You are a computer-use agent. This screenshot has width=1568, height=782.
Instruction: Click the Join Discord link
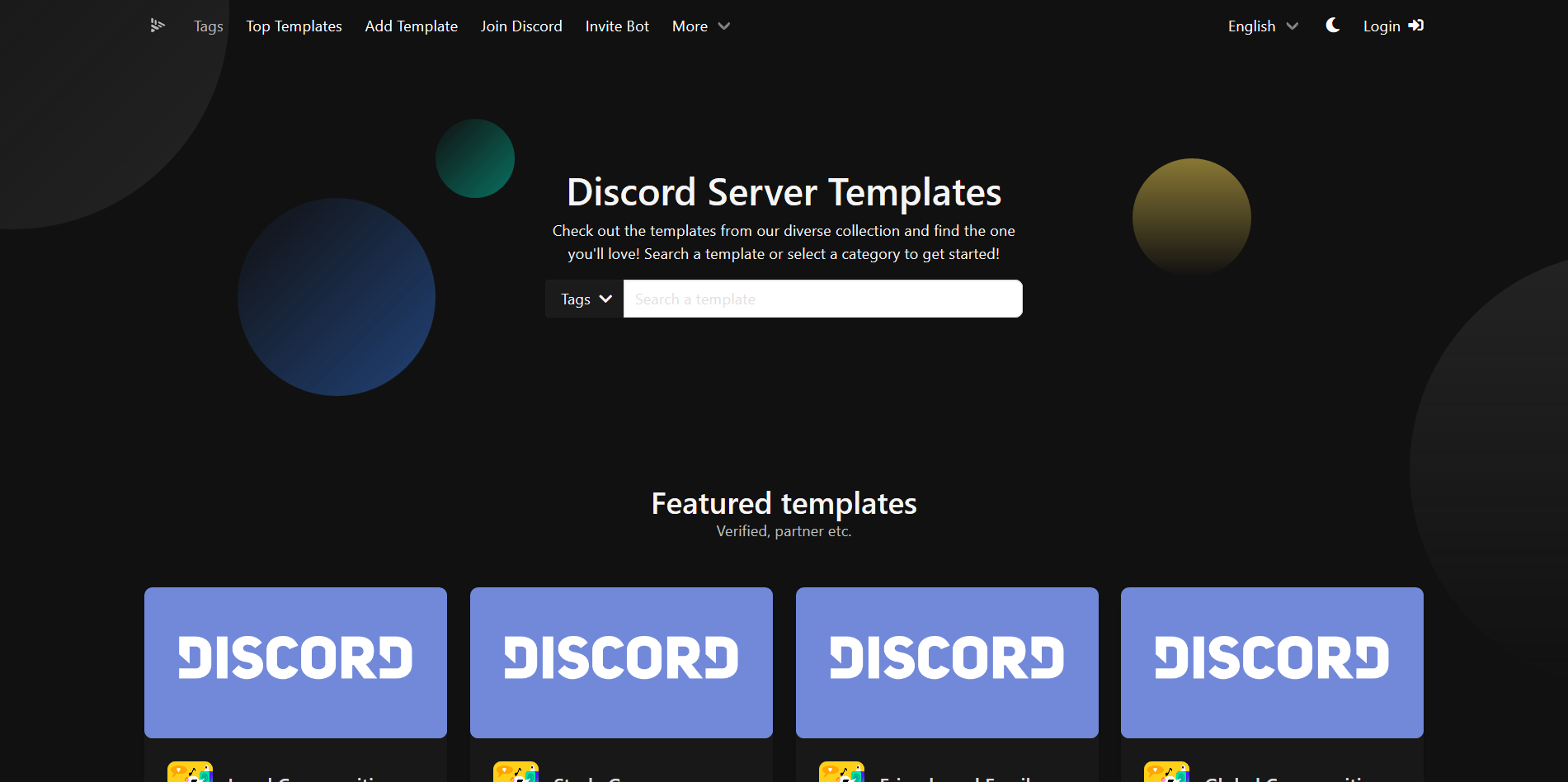(x=521, y=26)
